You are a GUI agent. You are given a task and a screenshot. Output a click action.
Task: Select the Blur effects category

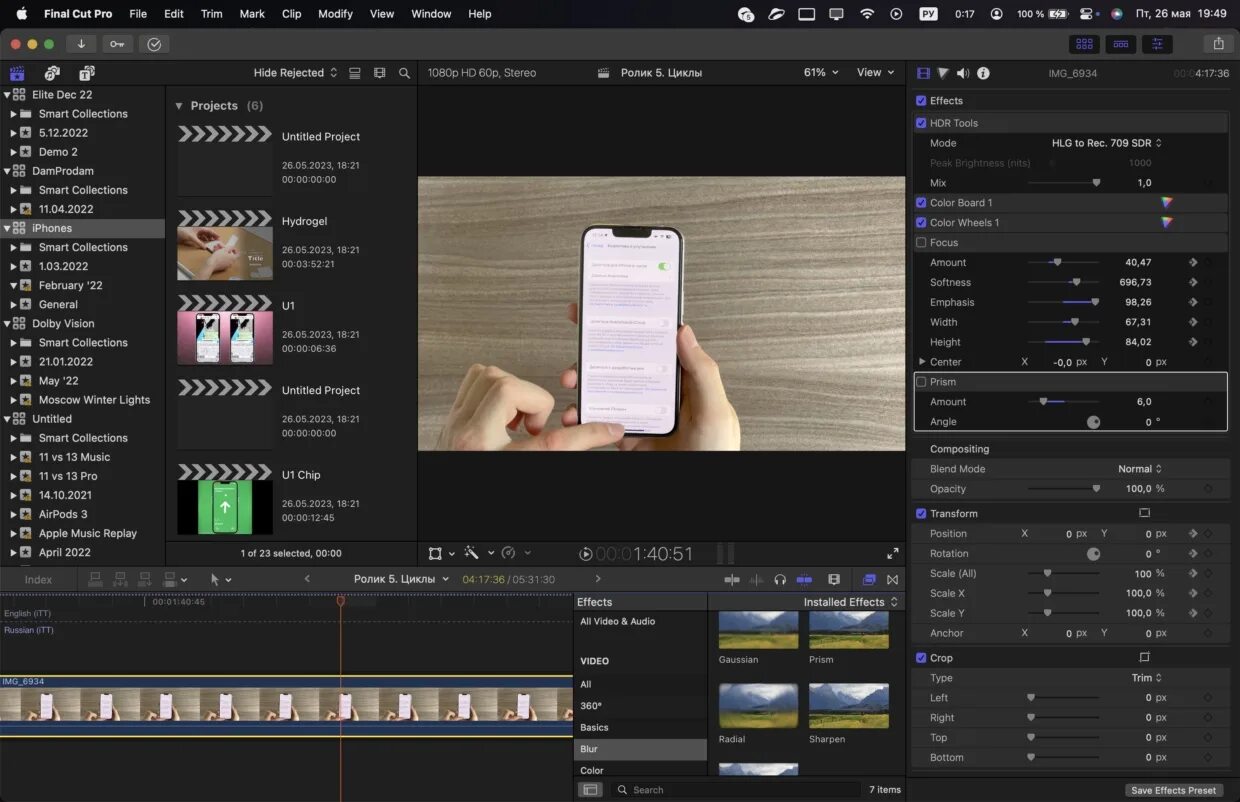coord(640,749)
